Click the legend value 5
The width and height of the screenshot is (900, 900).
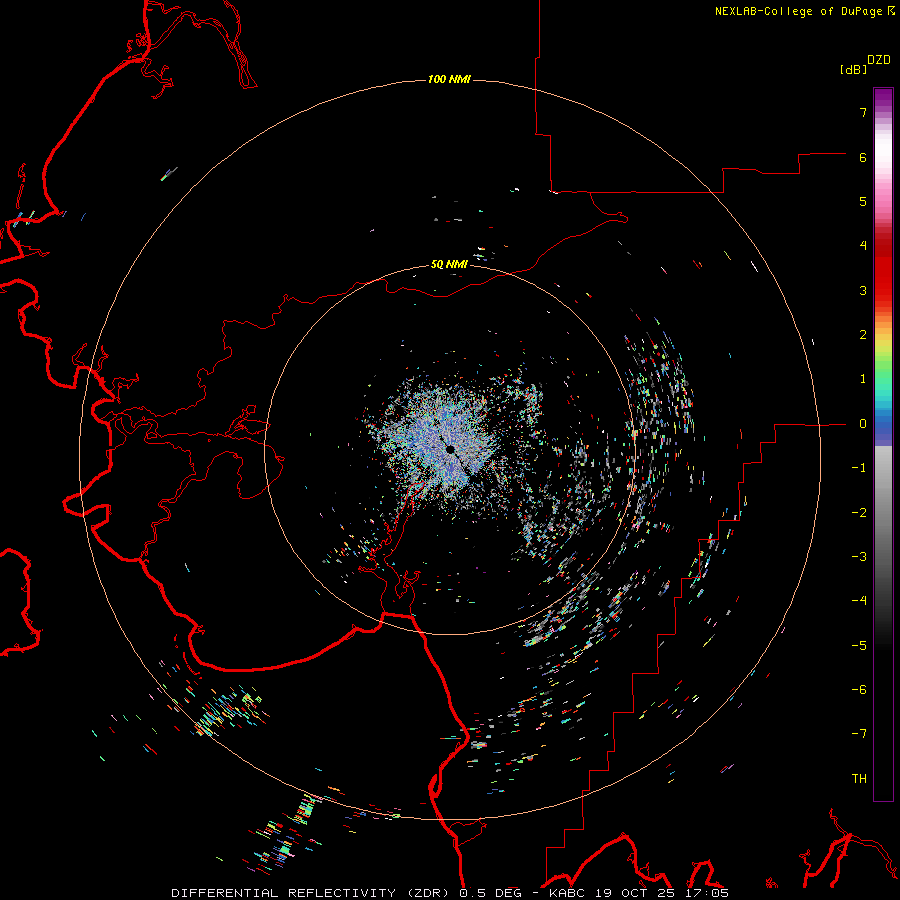point(863,201)
